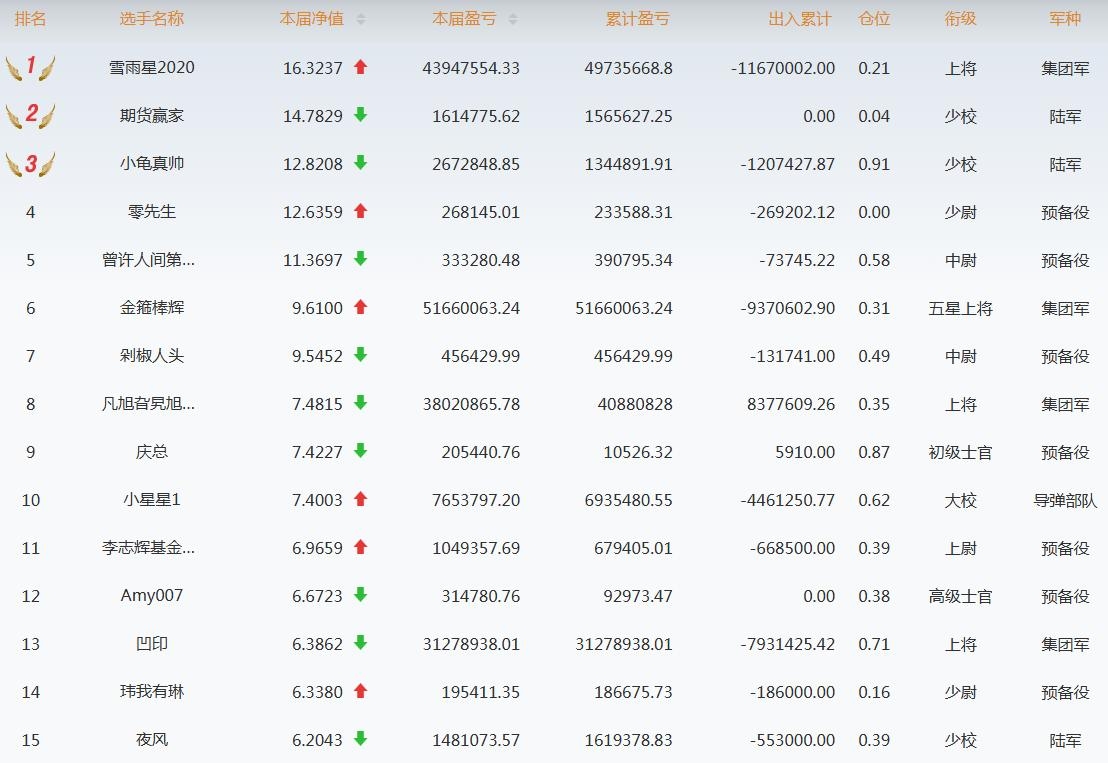Image resolution: width=1108 pixels, height=763 pixels.
Task: Click the third place laurel rank badge
Action: (x=30, y=164)
